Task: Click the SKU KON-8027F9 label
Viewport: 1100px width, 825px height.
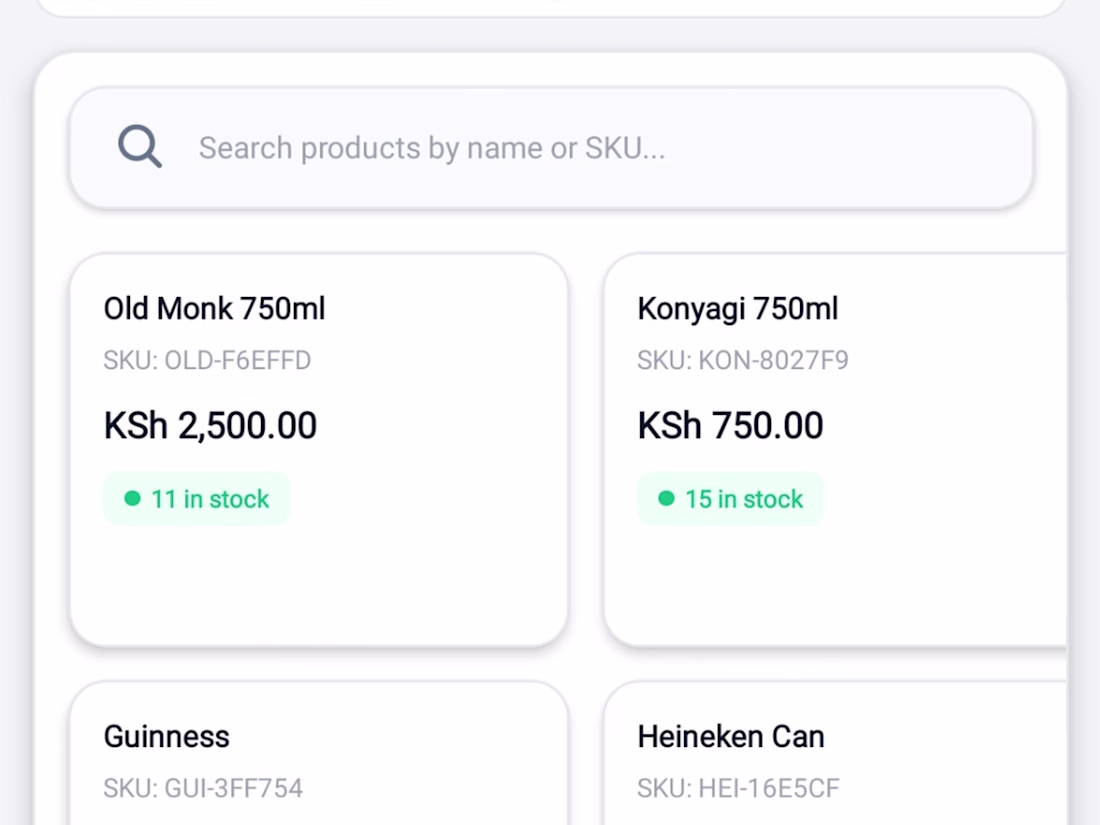Action: coord(743,360)
